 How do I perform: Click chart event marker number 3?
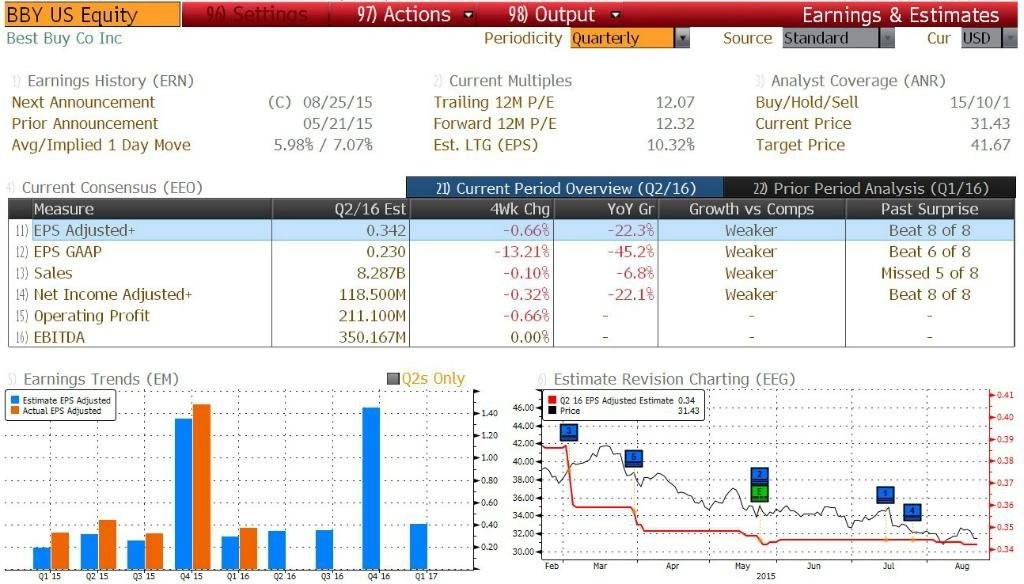[569, 432]
